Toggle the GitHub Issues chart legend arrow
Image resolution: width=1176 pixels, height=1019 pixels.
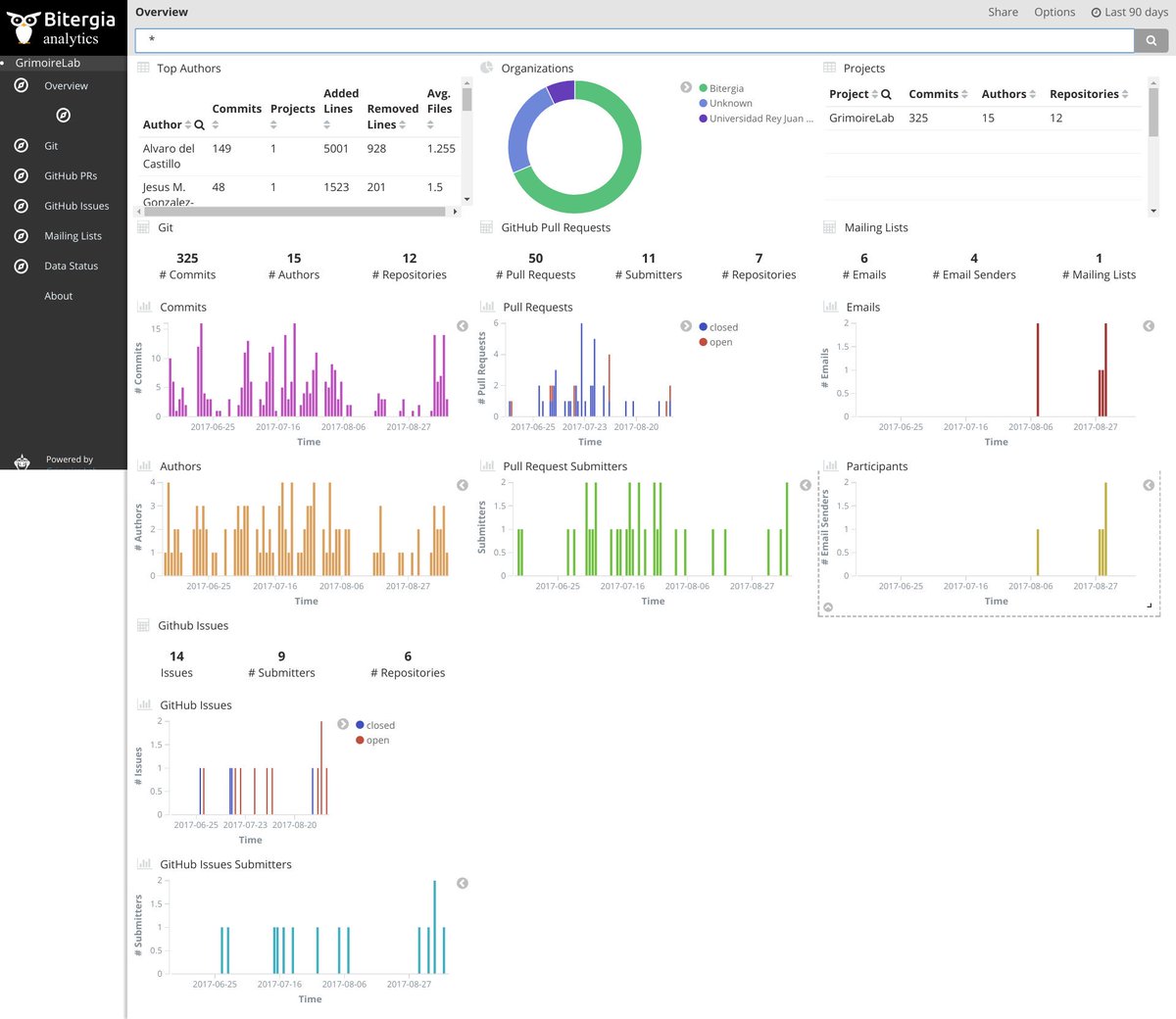click(x=343, y=724)
